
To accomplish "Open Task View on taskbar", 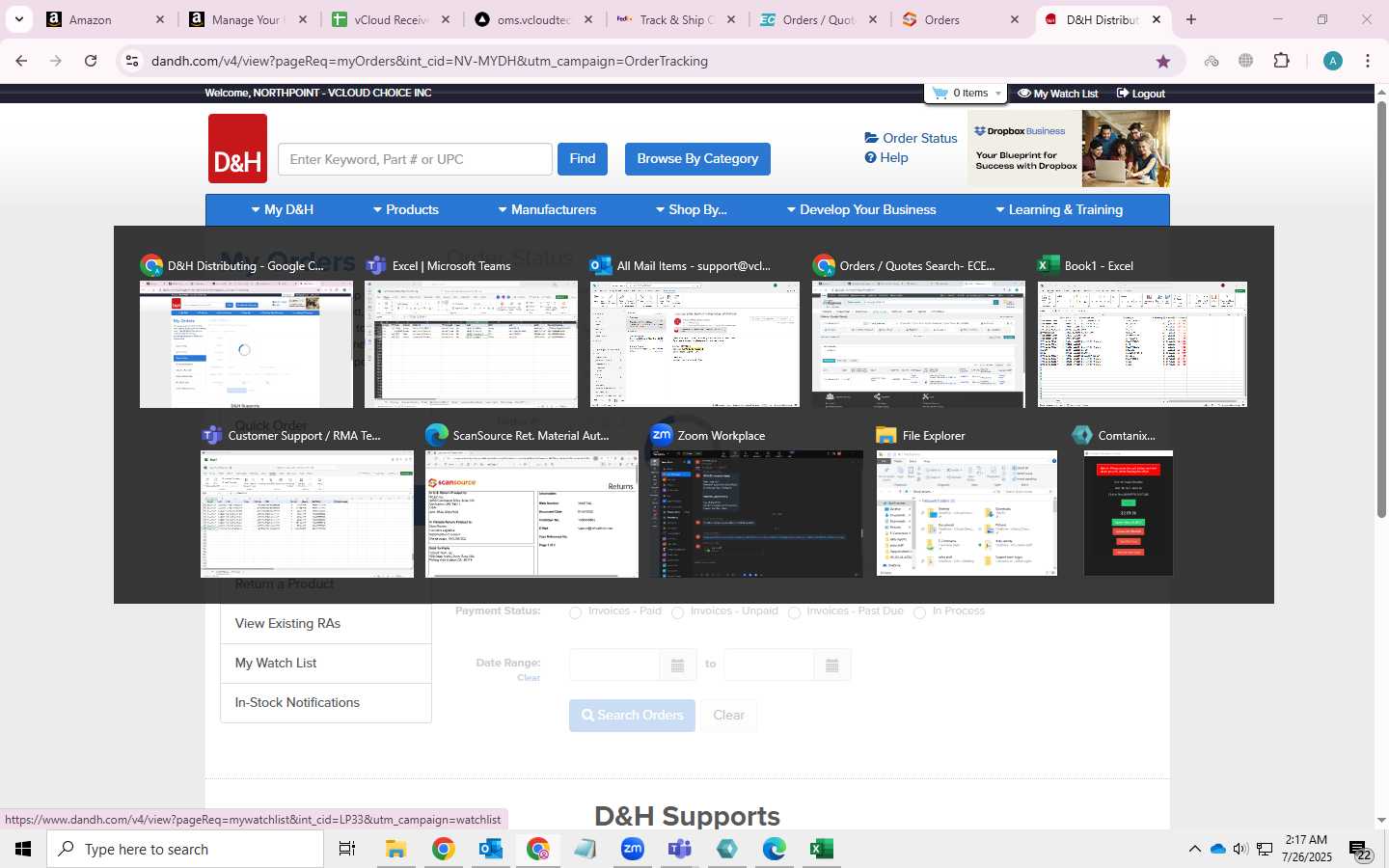I will pos(347,849).
